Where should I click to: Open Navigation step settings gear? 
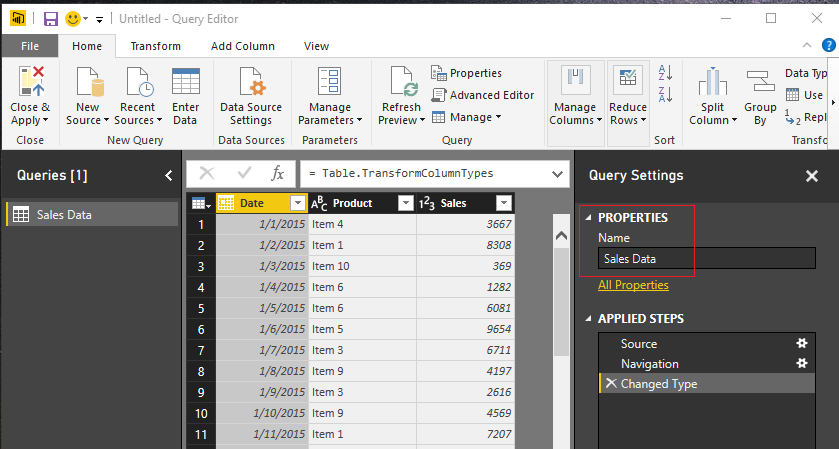(x=802, y=363)
